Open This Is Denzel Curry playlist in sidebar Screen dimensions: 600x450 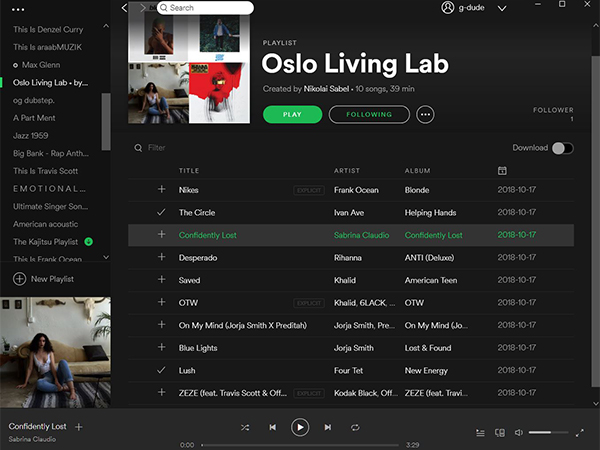pos(48,29)
